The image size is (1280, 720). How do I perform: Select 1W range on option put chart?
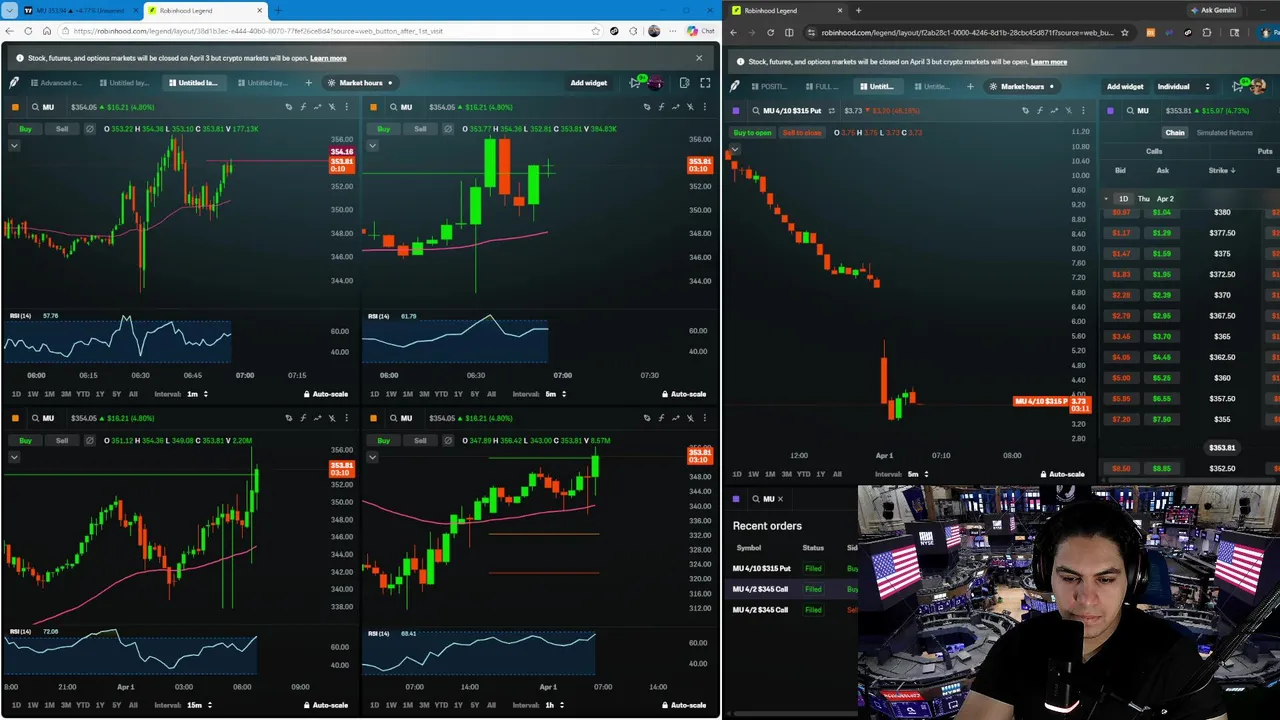[753, 474]
